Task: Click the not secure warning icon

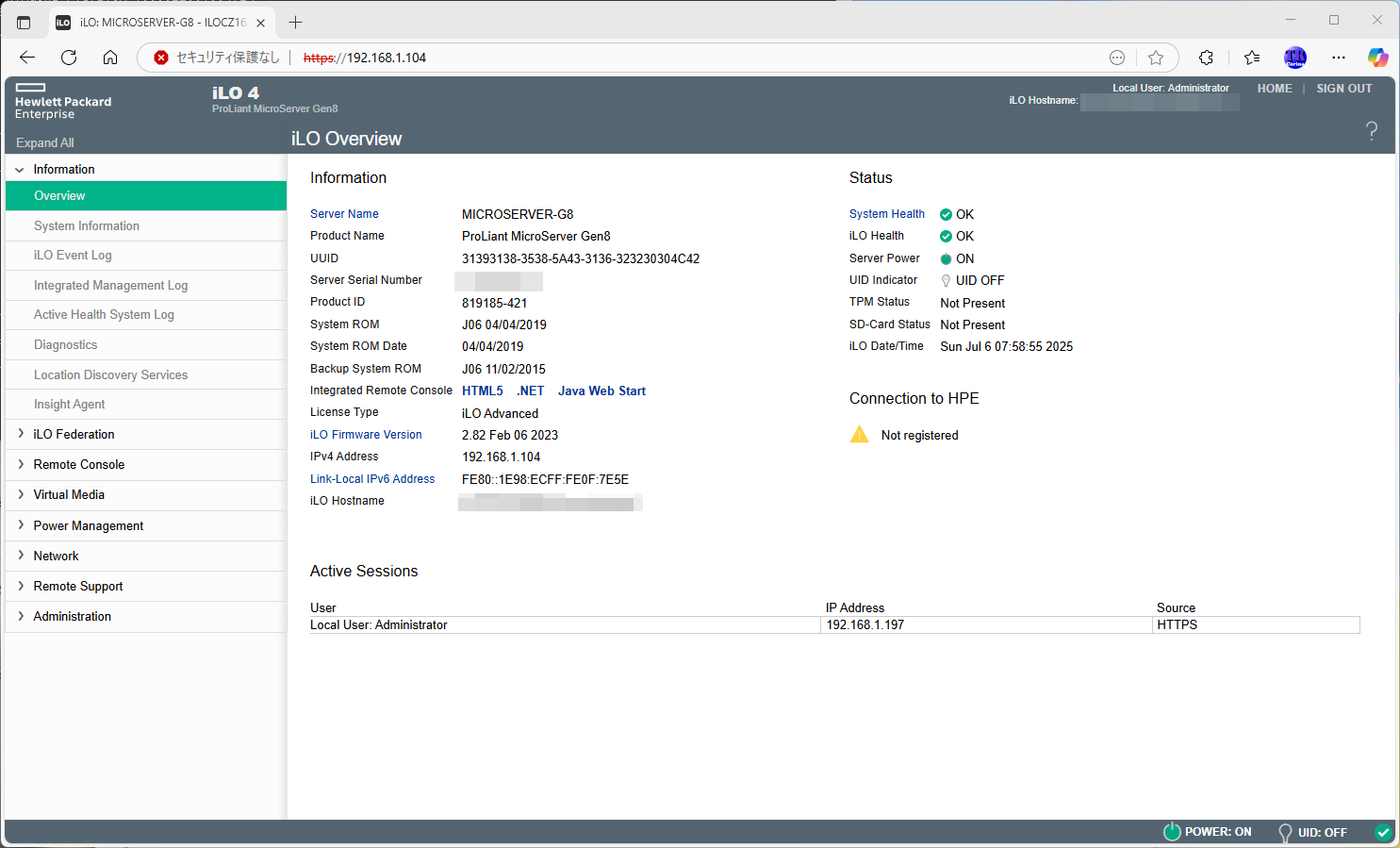Action: point(161,58)
